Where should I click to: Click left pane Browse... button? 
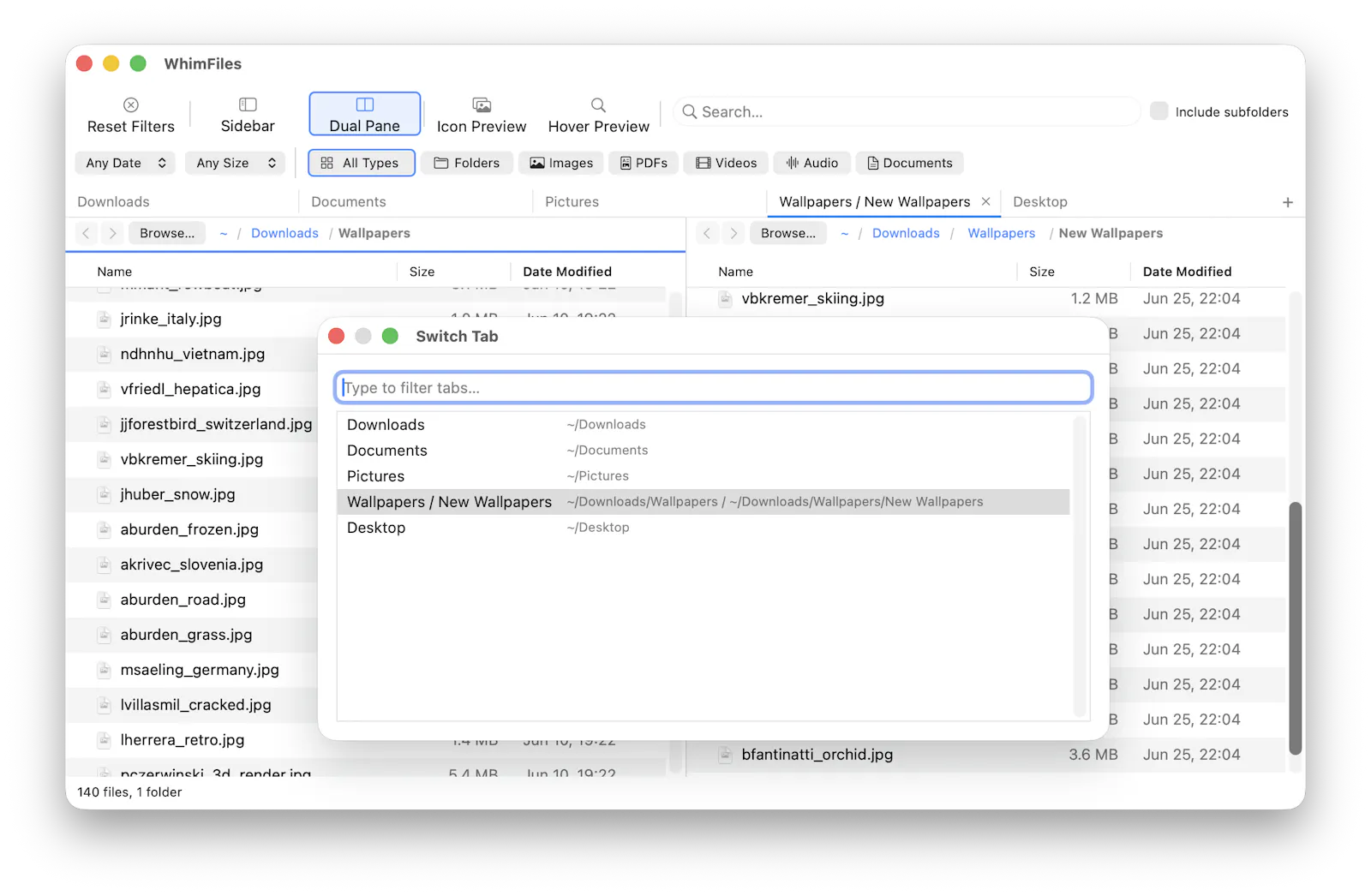click(167, 233)
